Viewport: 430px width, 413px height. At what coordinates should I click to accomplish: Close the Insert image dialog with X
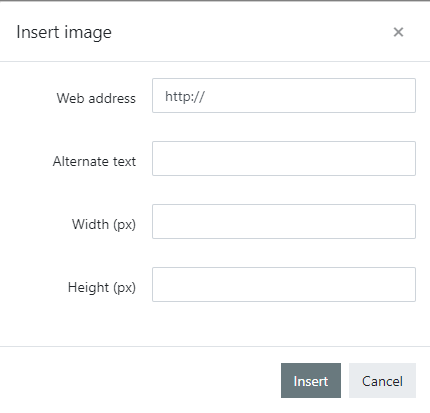click(x=398, y=32)
